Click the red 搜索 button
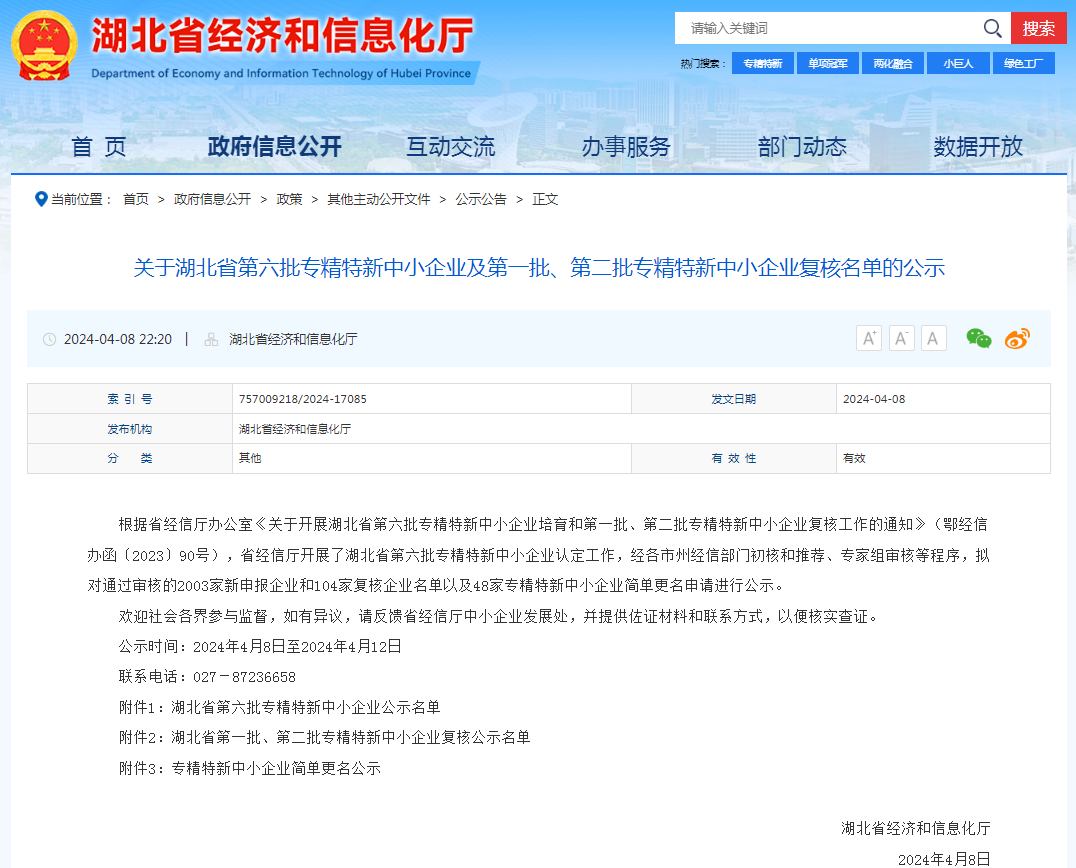Image resolution: width=1076 pixels, height=868 pixels. click(1040, 28)
